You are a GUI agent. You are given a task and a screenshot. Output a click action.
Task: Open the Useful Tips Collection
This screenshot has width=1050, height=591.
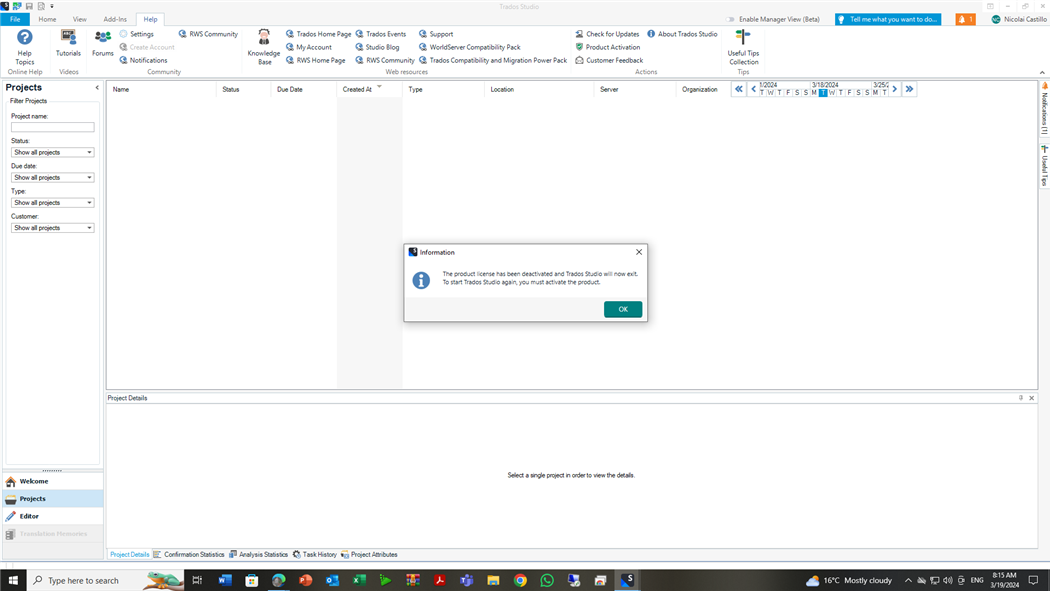point(743,46)
